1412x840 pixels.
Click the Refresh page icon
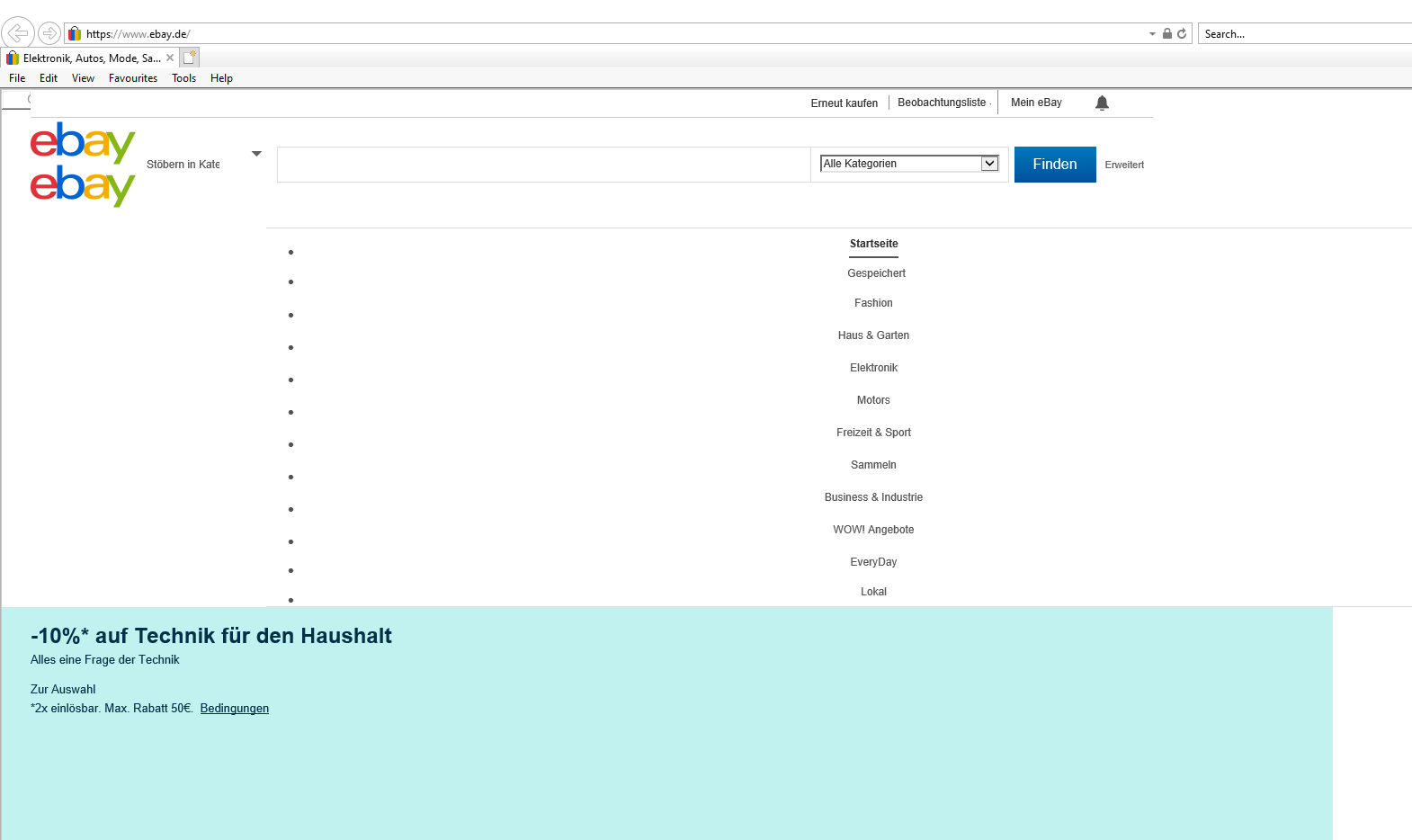(x=1182, y=33)
